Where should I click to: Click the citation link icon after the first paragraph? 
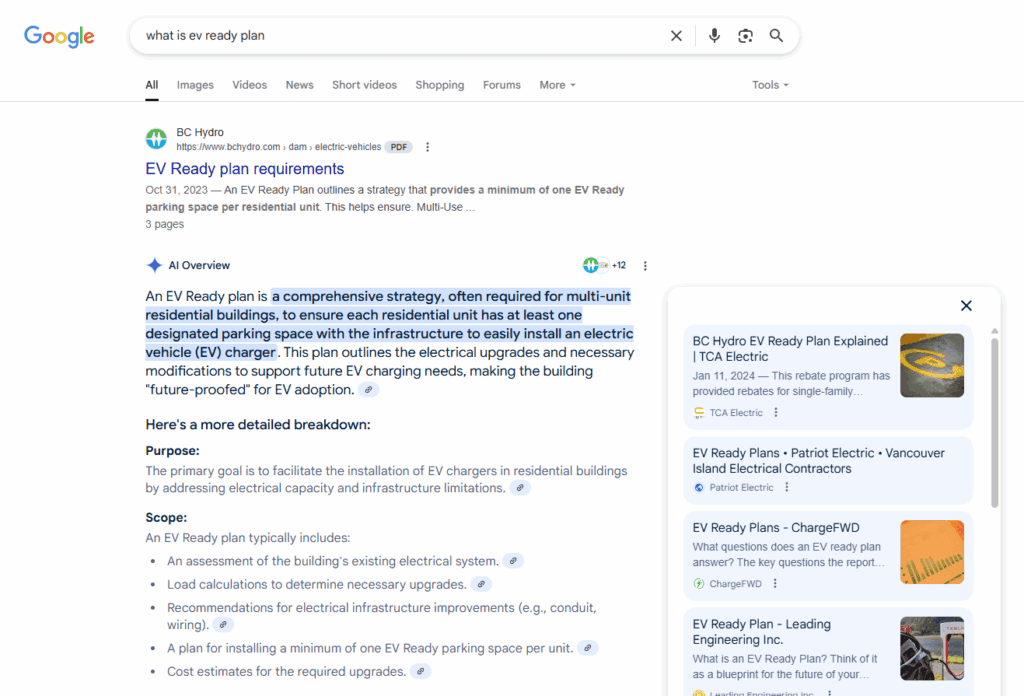coord(368,388)
